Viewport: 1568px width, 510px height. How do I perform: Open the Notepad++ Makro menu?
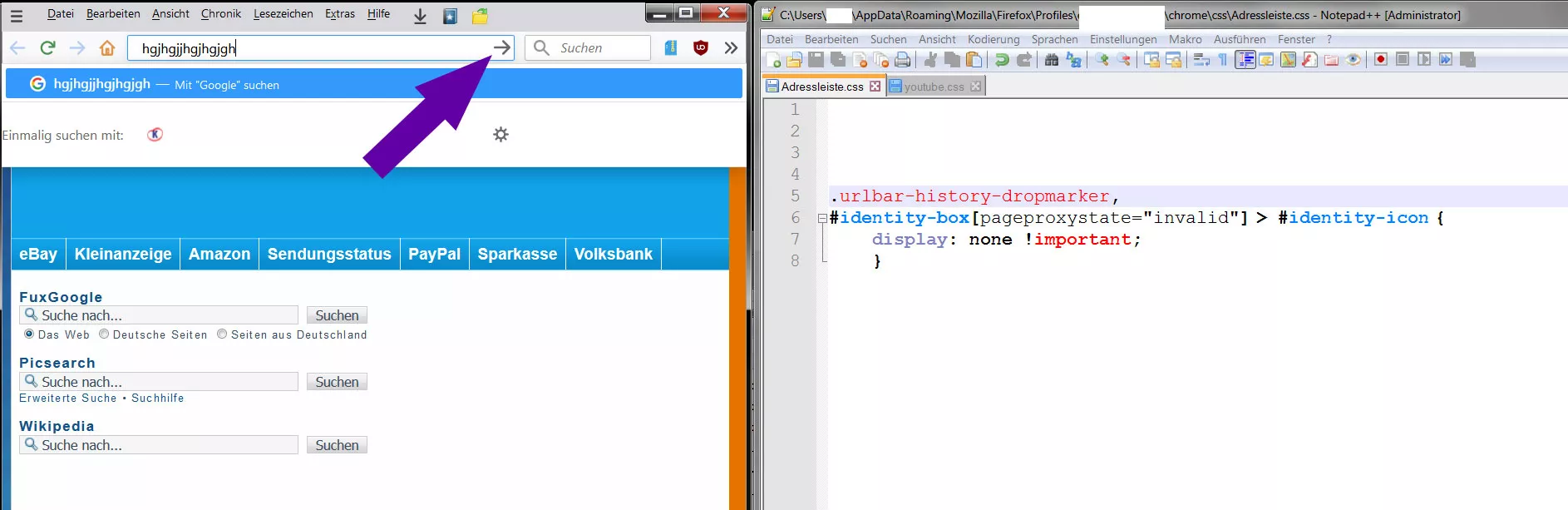pyautogui.click(x=1185, y=39)
